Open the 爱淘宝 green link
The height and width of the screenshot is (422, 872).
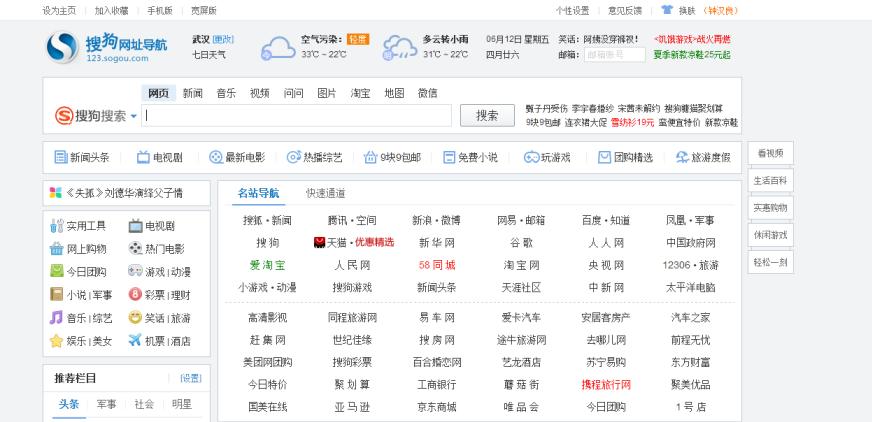pyautogui.click(x=267, y=265)
